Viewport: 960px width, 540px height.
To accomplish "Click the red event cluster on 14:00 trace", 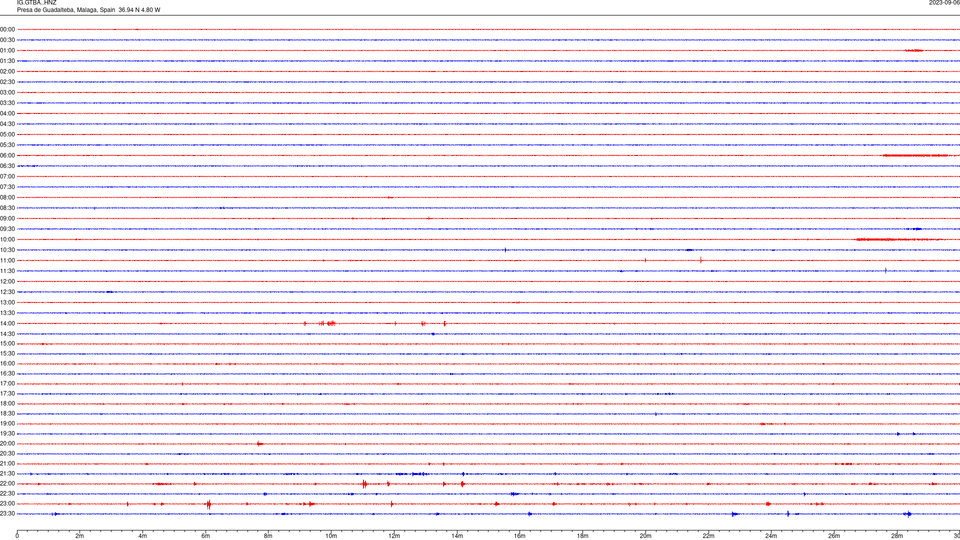I will click(x=327, y=323).
